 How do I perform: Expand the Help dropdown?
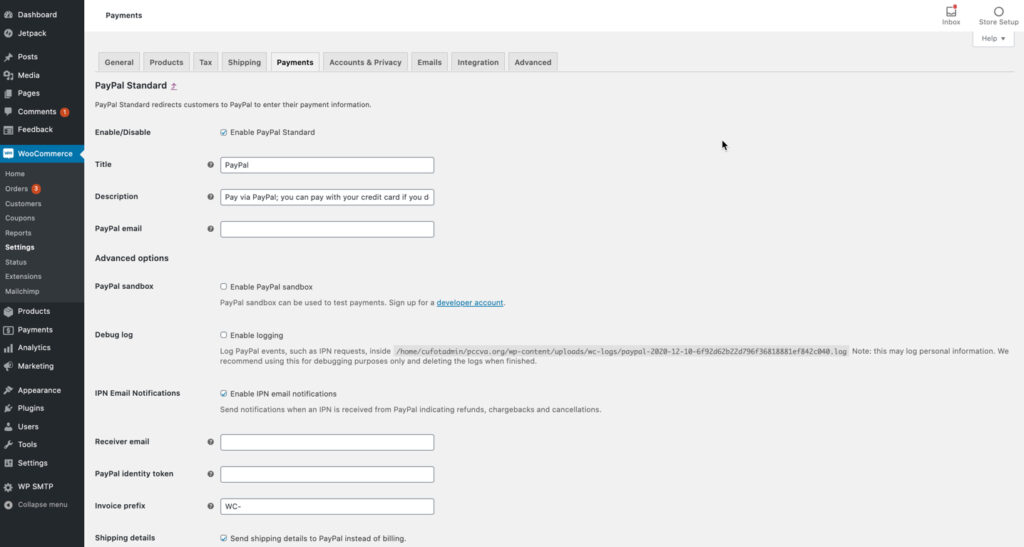click(x=993, y=38)
